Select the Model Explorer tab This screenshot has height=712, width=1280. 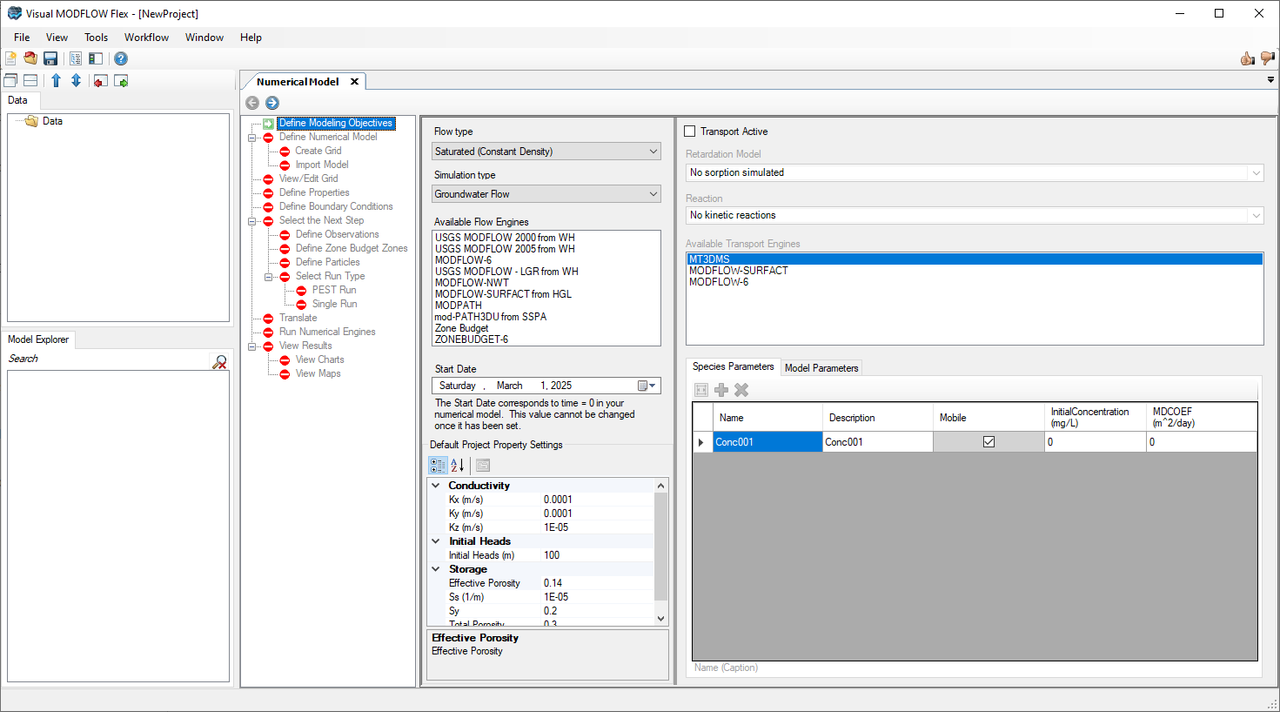point(39,339)
